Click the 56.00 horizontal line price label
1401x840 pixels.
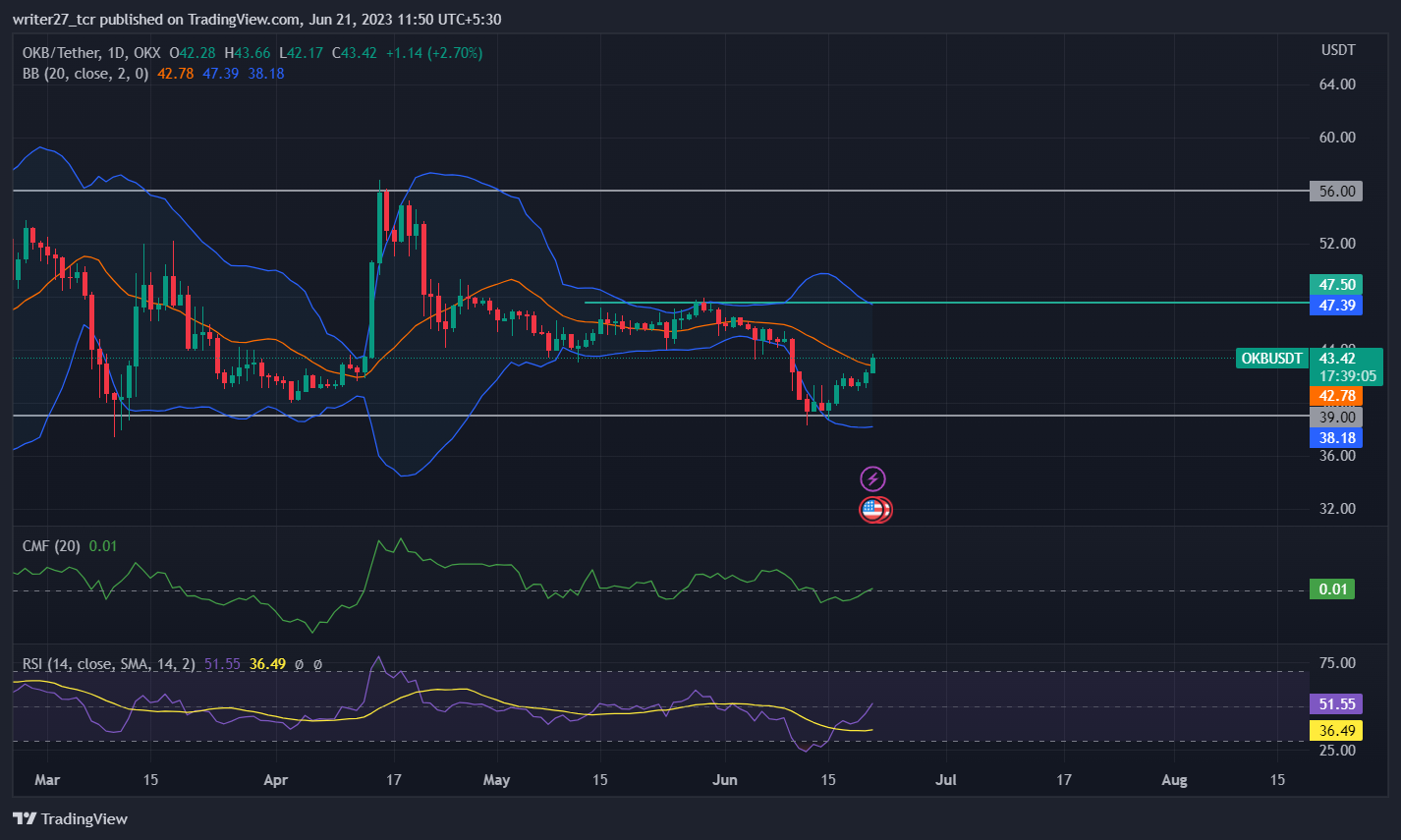[1337, 192]
